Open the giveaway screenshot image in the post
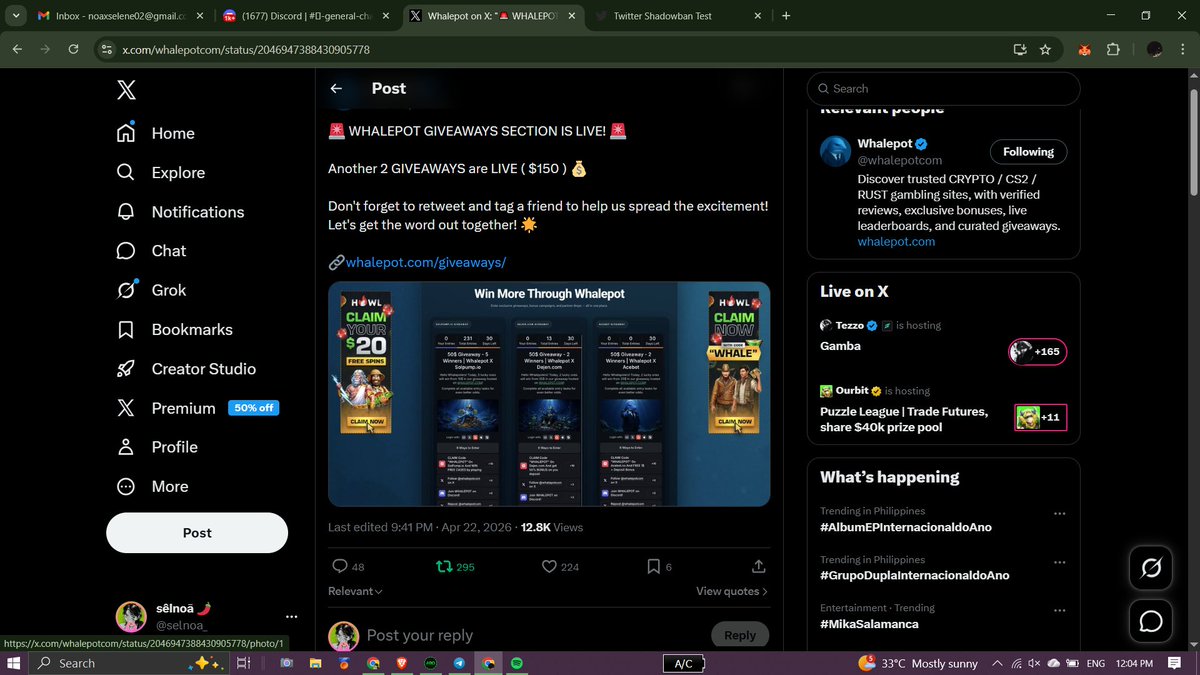This screenshot has width=1200, height=675. [549, 394]
